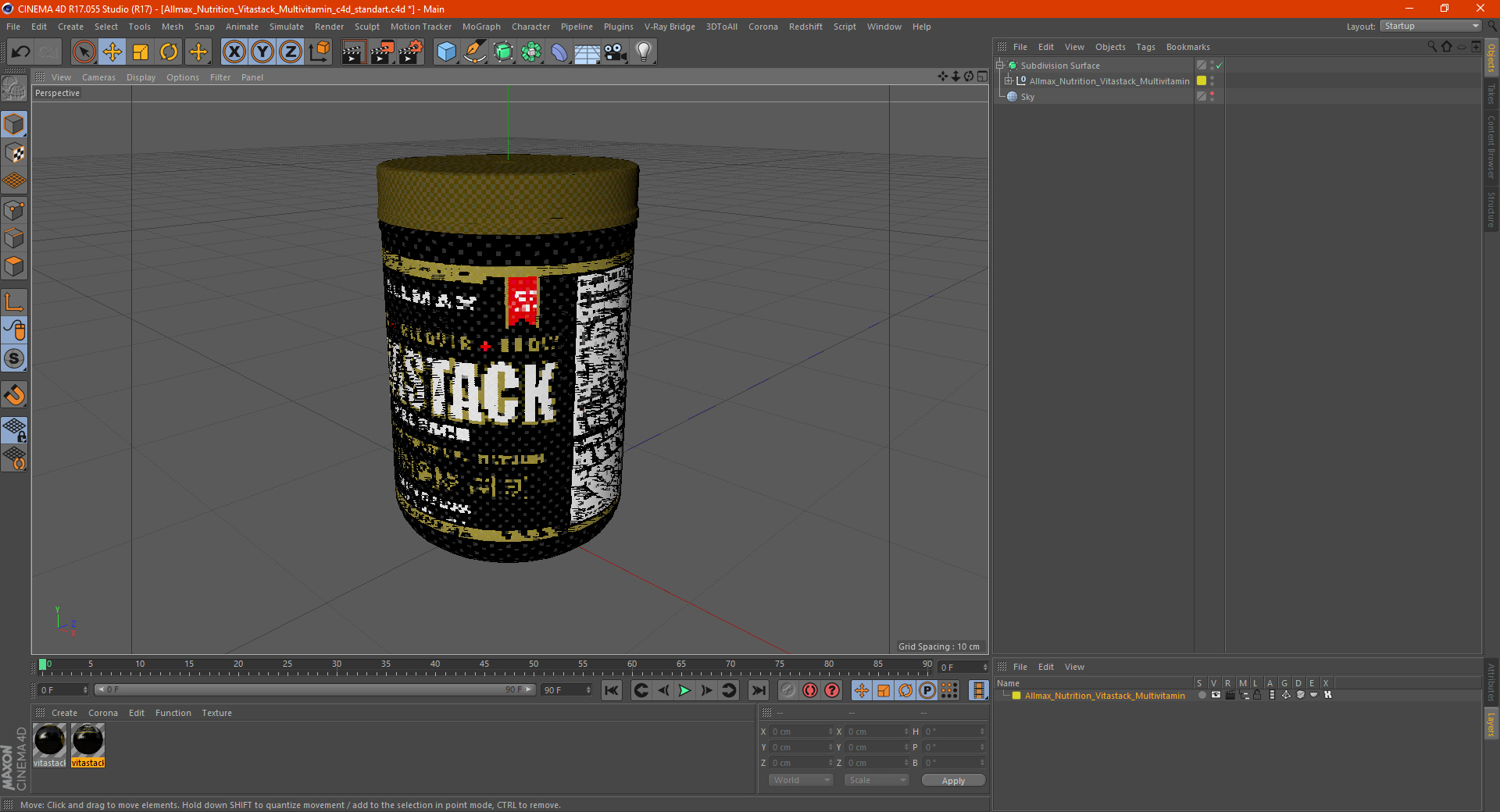The width and height of the screenshot is (1500, 812).
Task: Switch to the Structure side tab
Action: [x=1491, y=209]
